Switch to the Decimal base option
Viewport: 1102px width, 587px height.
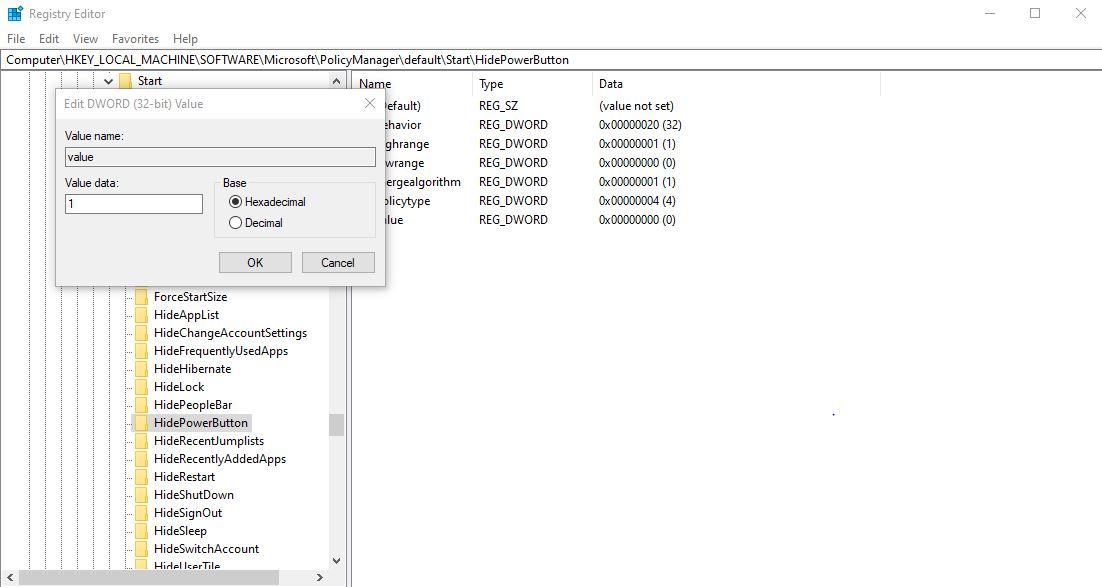235,222
